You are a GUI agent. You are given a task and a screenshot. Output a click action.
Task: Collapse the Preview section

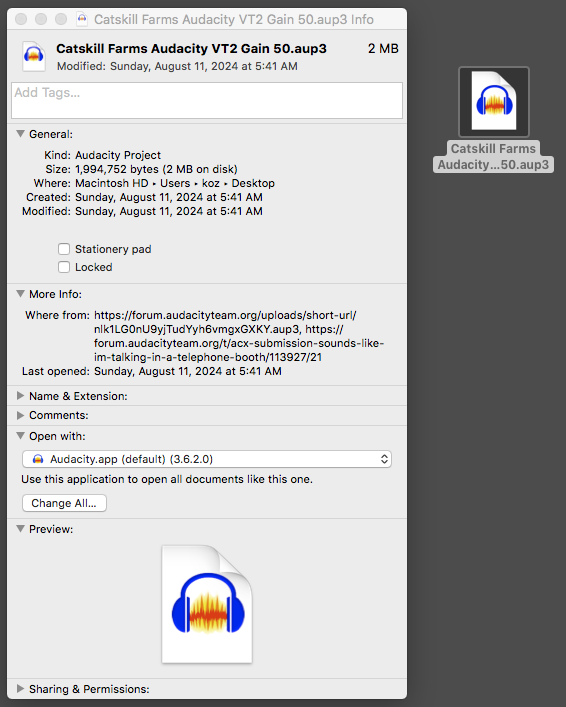(x=20, y=529)
